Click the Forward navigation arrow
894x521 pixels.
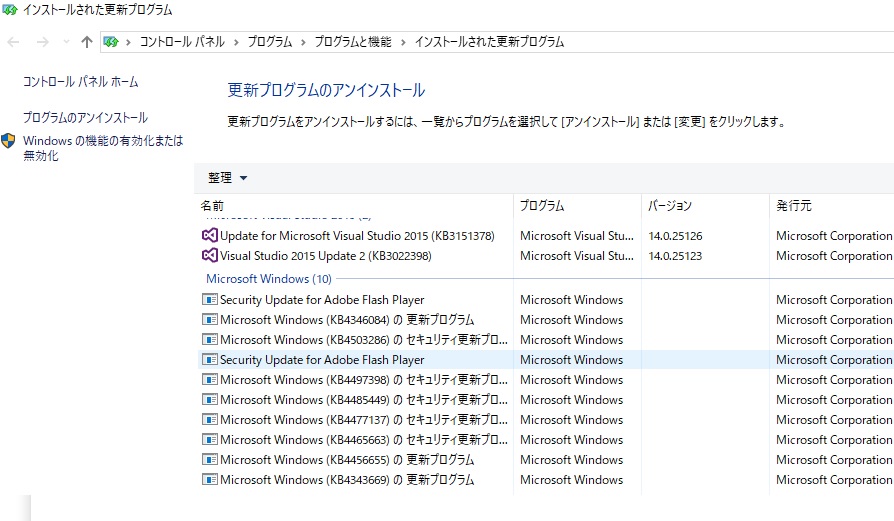click(x=43, y=42)
